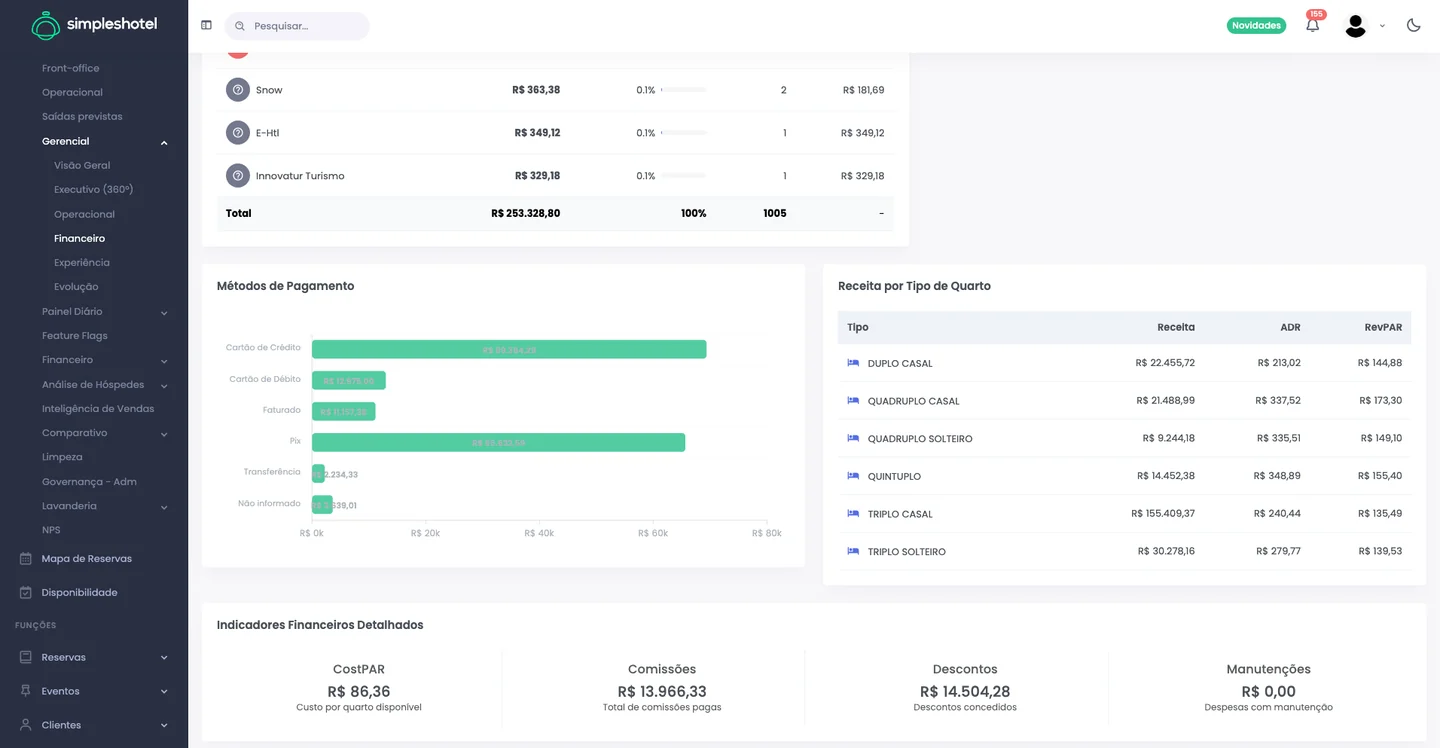The image size is (1440, 748).
Task: Click the bed icon beside TRIPLO CASAL
Action: tap(853, 513)
